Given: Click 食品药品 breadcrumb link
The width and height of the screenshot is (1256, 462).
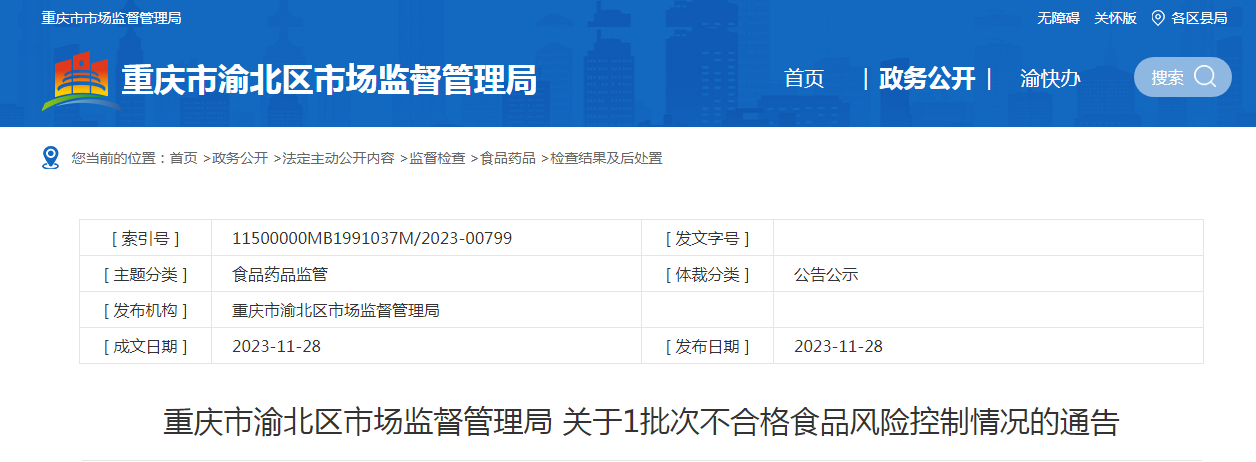Looking at the screenshot, I should click(x=508, y=158).
